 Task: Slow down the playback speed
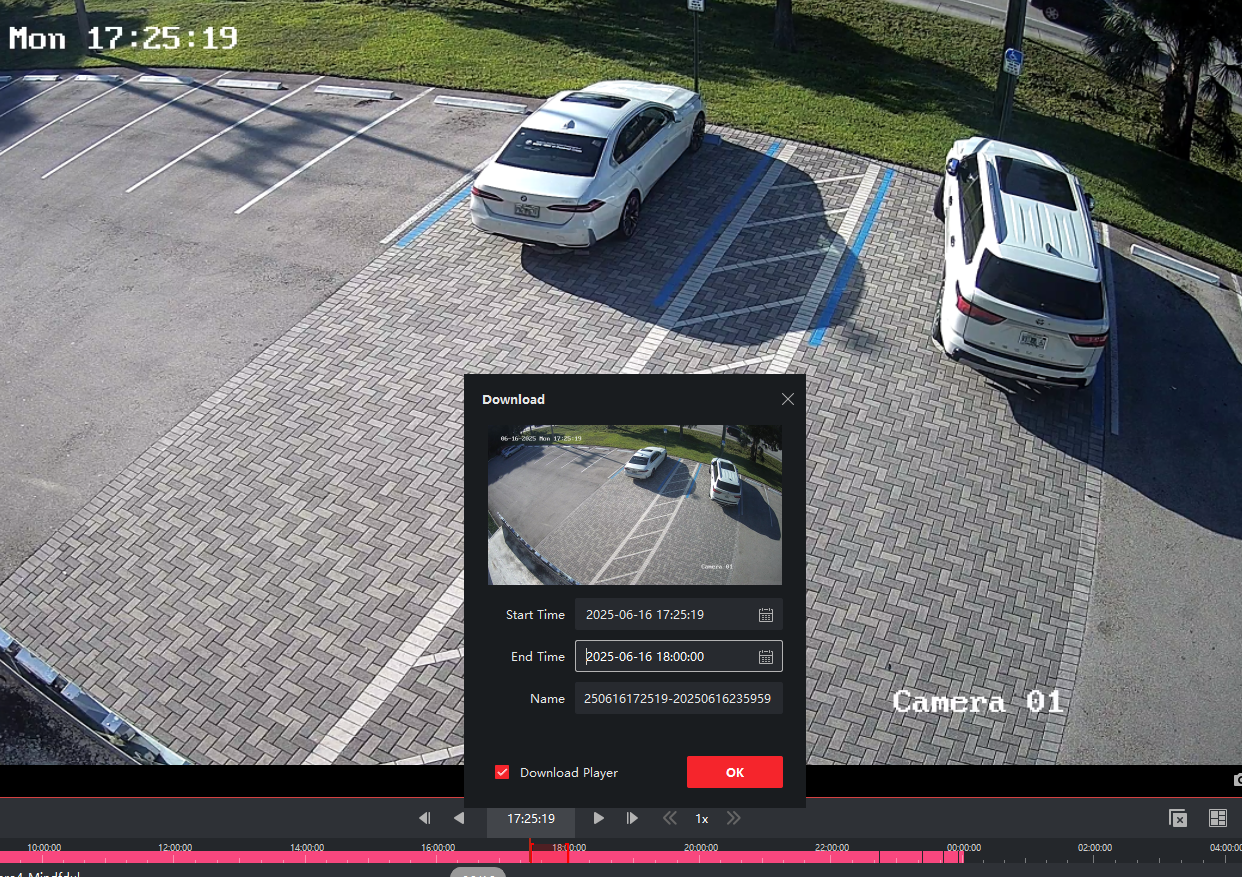click(670, 818)
